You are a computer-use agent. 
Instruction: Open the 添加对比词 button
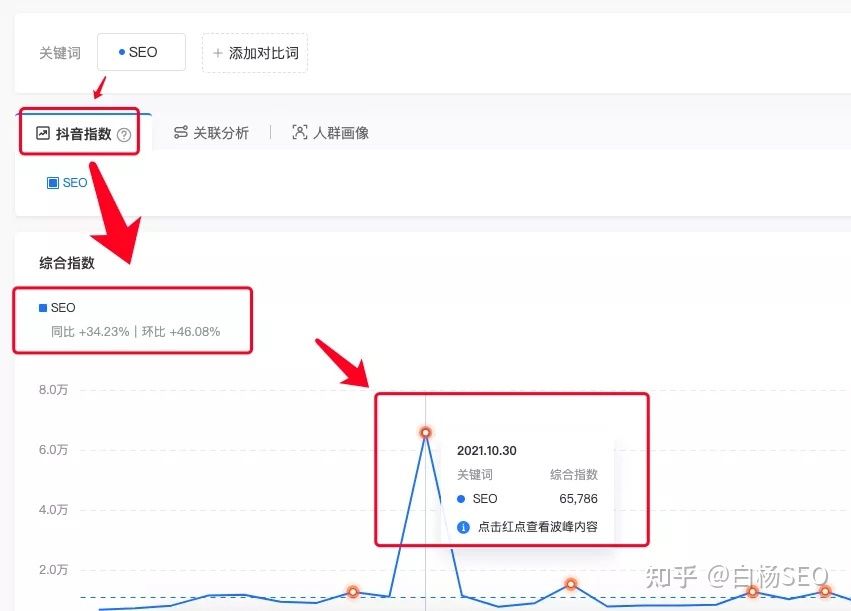[x=255, y=52]
